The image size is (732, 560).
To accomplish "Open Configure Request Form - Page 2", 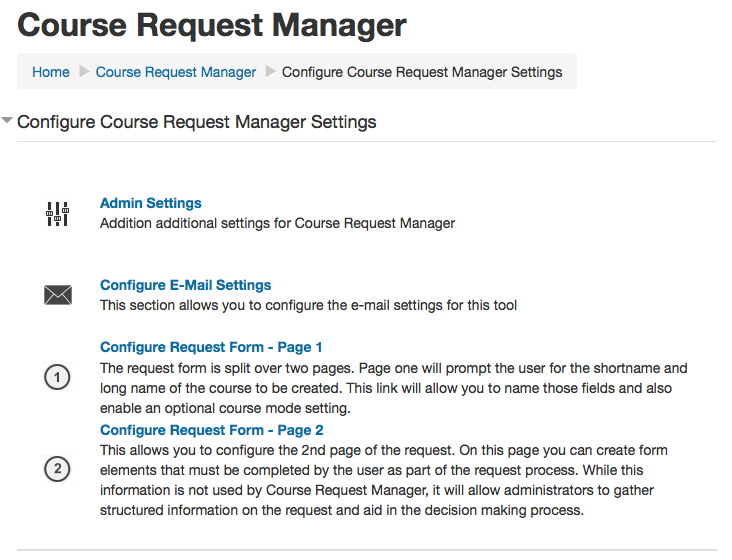I will 212,430.
